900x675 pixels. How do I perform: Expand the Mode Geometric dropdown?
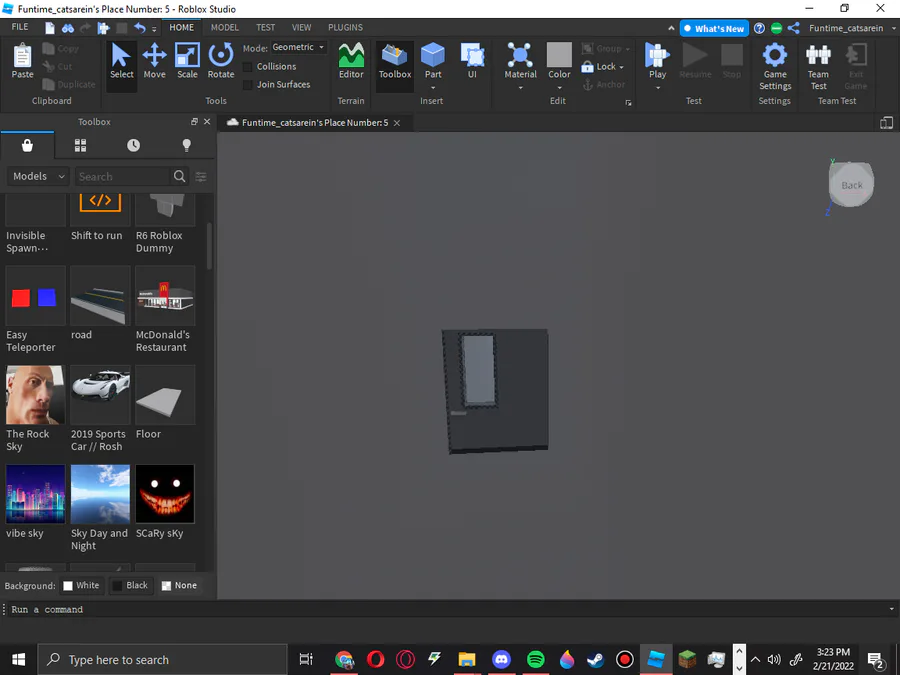(299, 48)
